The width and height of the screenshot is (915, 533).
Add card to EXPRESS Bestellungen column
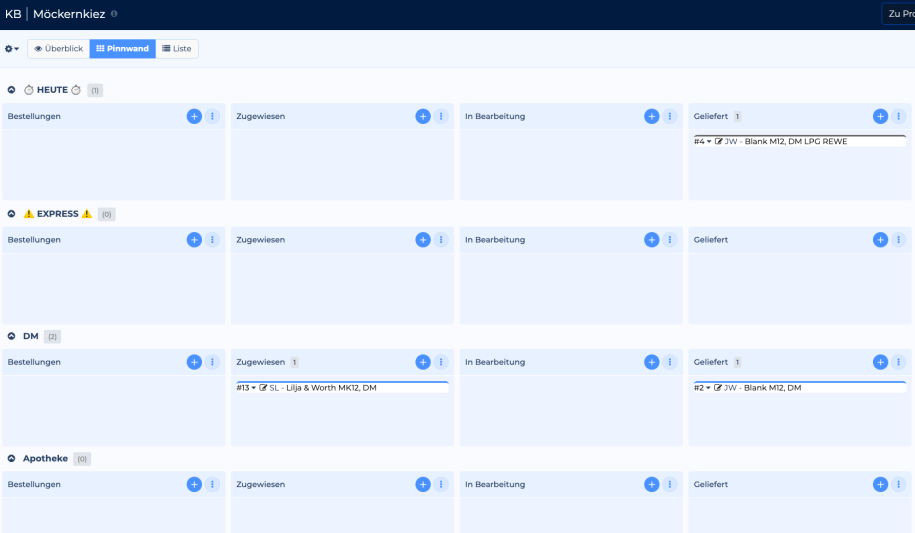point(194,240)
